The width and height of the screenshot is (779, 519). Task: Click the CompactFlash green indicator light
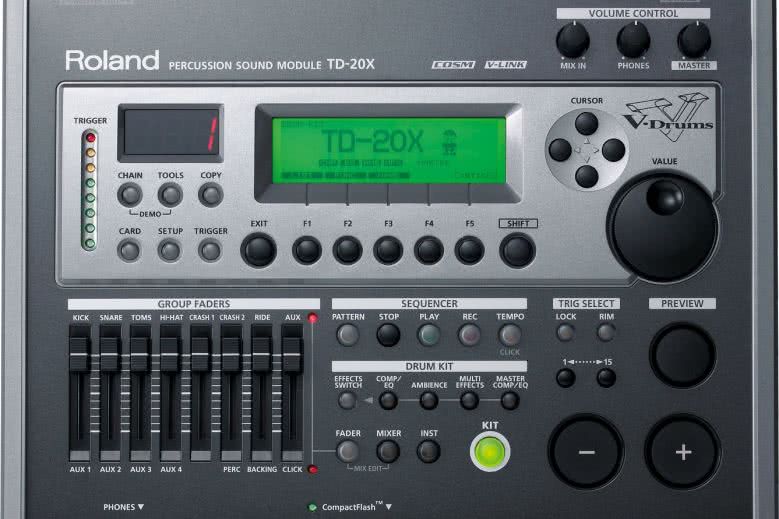coord(312,507)
